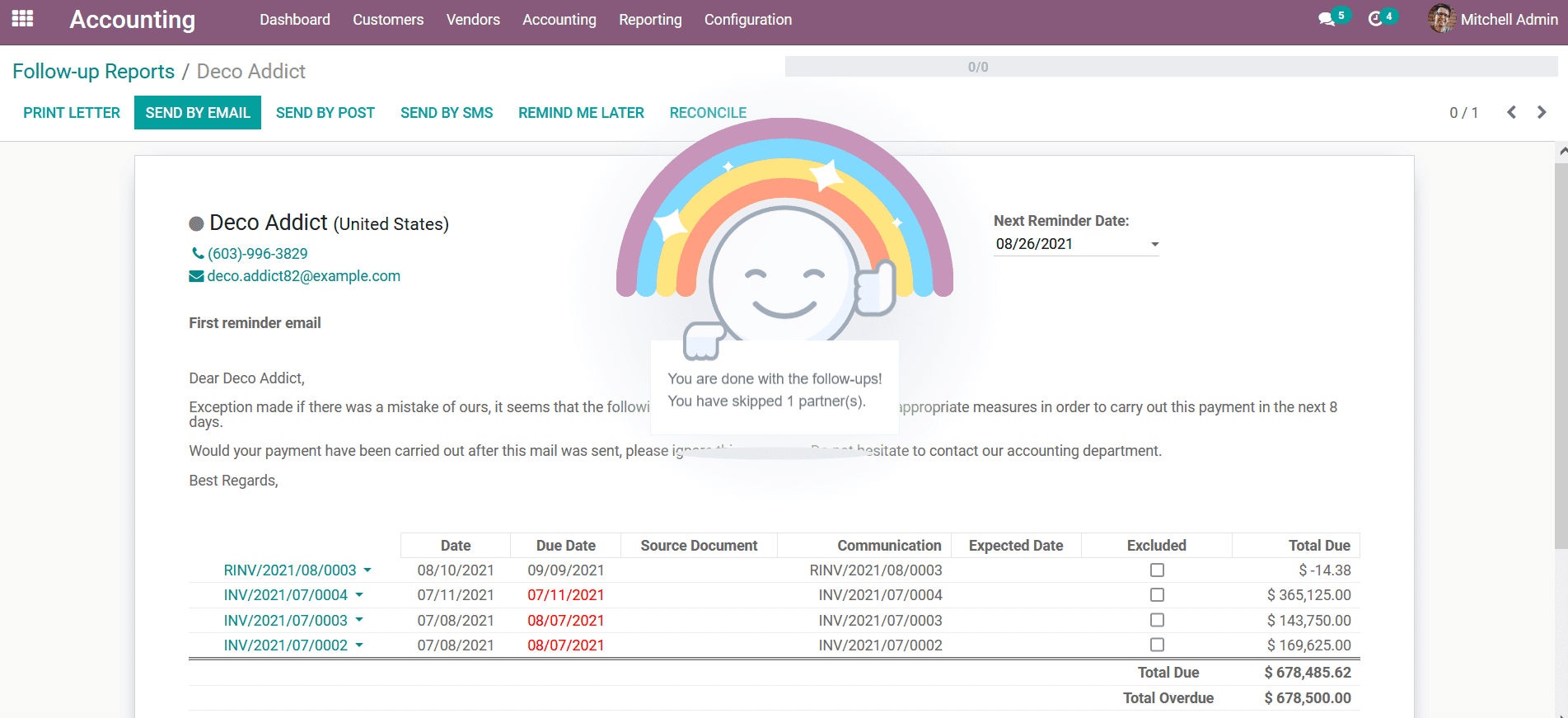Click Total Overdue amount $ 678,500.00
The image size is (1568, 718).
tap(1308, 698)
